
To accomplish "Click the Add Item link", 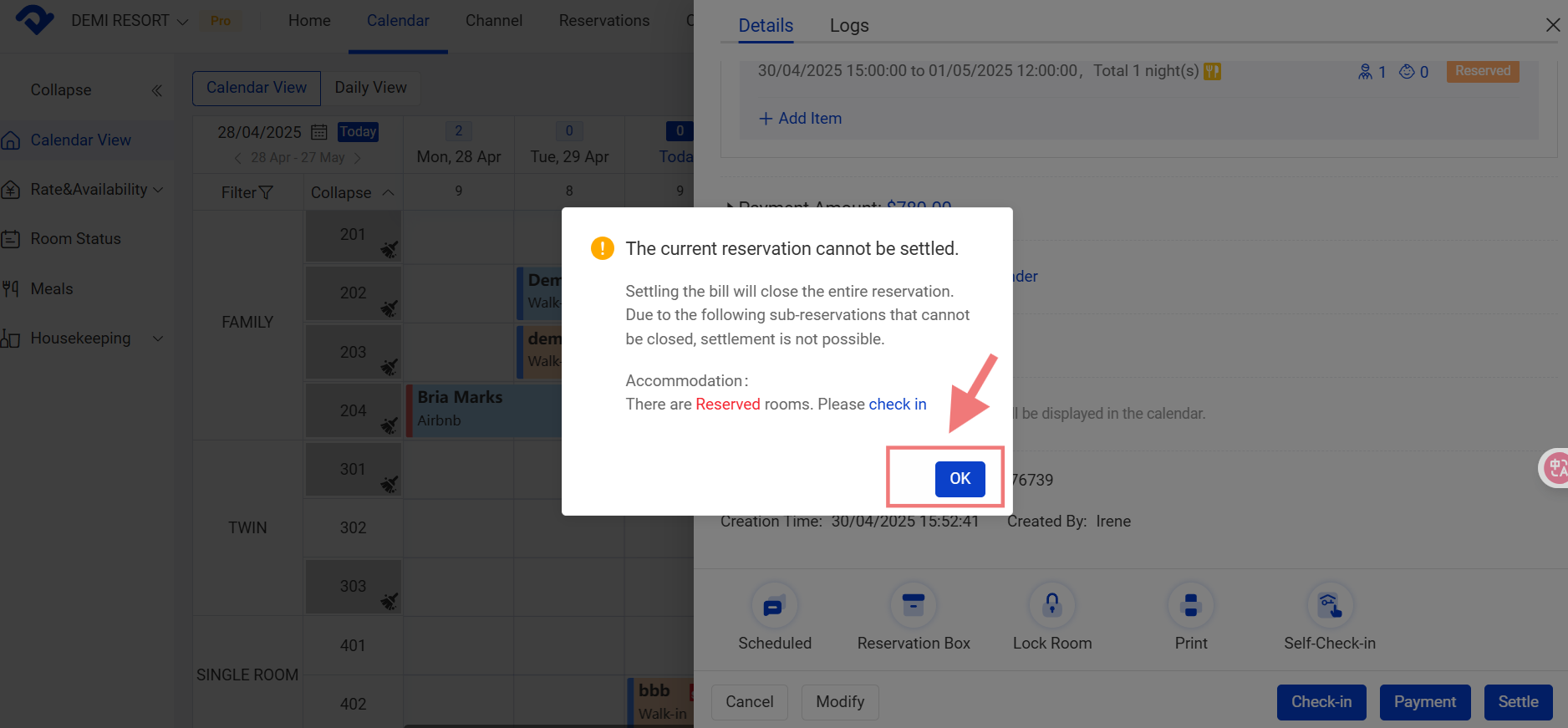I will tap(800, 119).
